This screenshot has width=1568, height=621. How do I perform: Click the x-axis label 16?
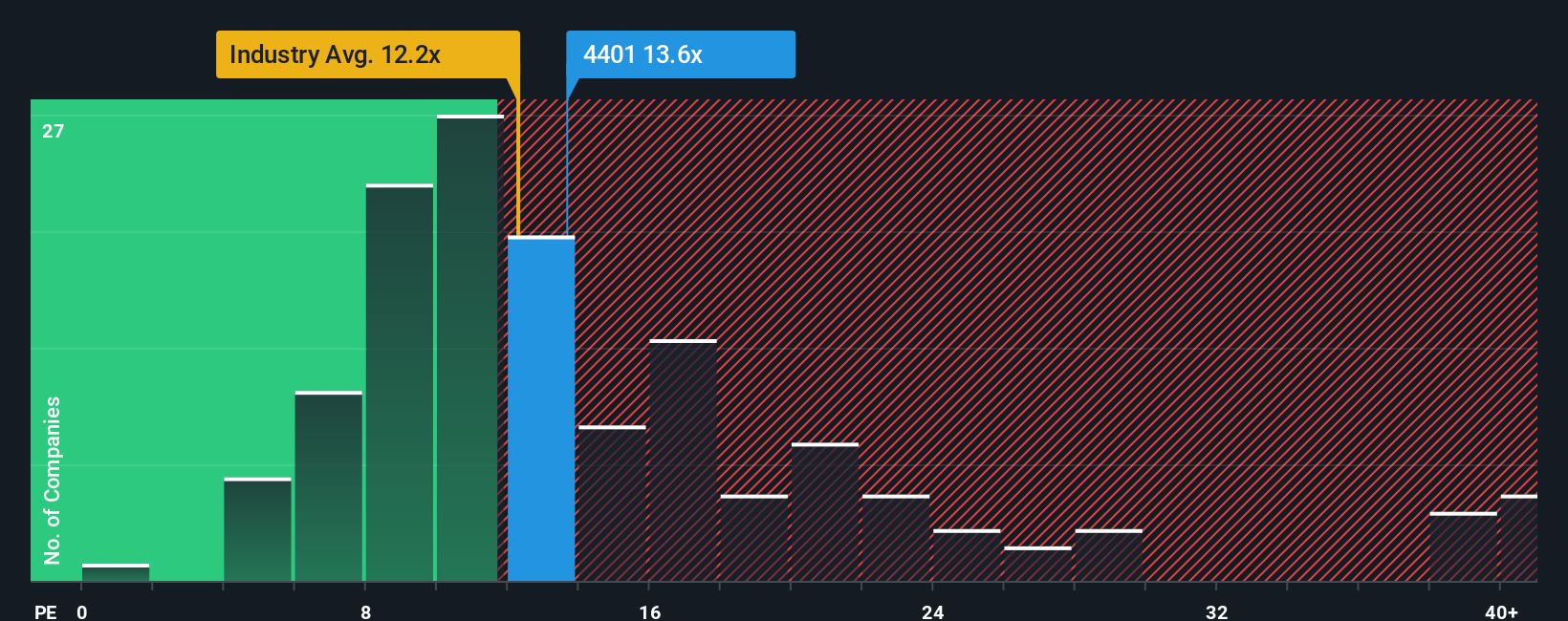tap(649, 612)
